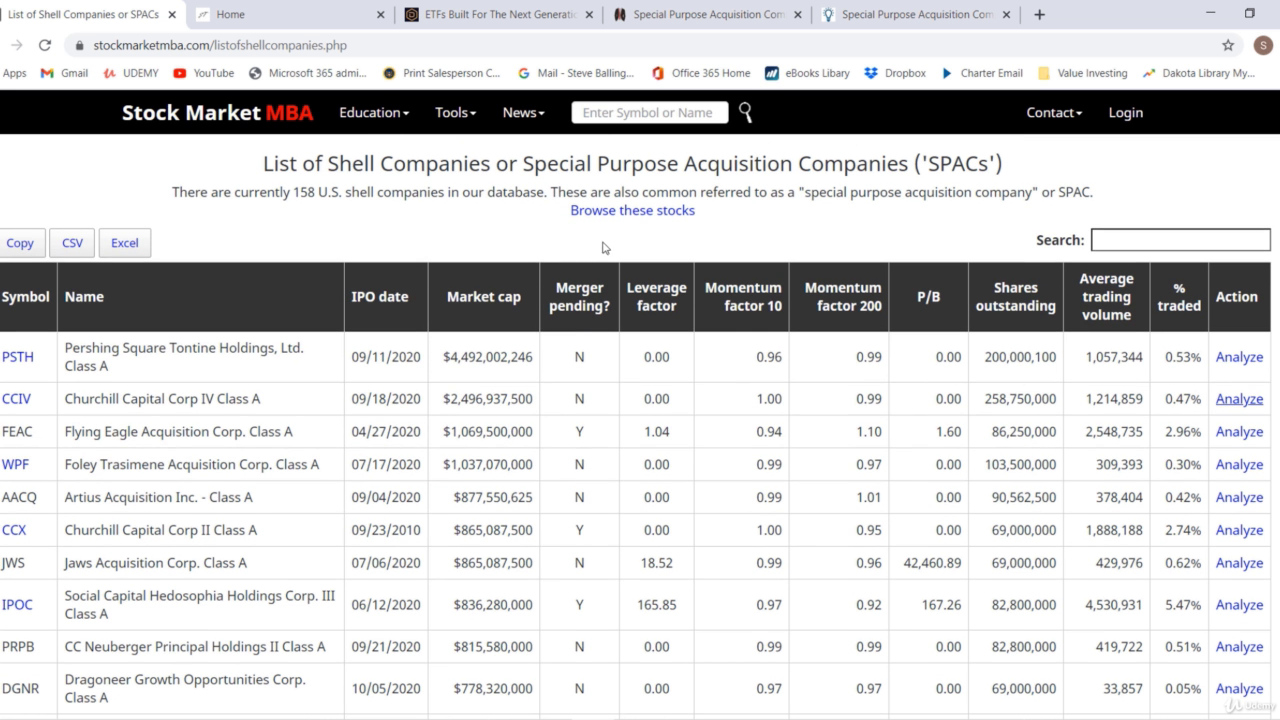The width and height of the screenshot is (1280, 720).
Task: Click Analyze for Flying Eagle Acquisition row
Action: (1239, 432)
